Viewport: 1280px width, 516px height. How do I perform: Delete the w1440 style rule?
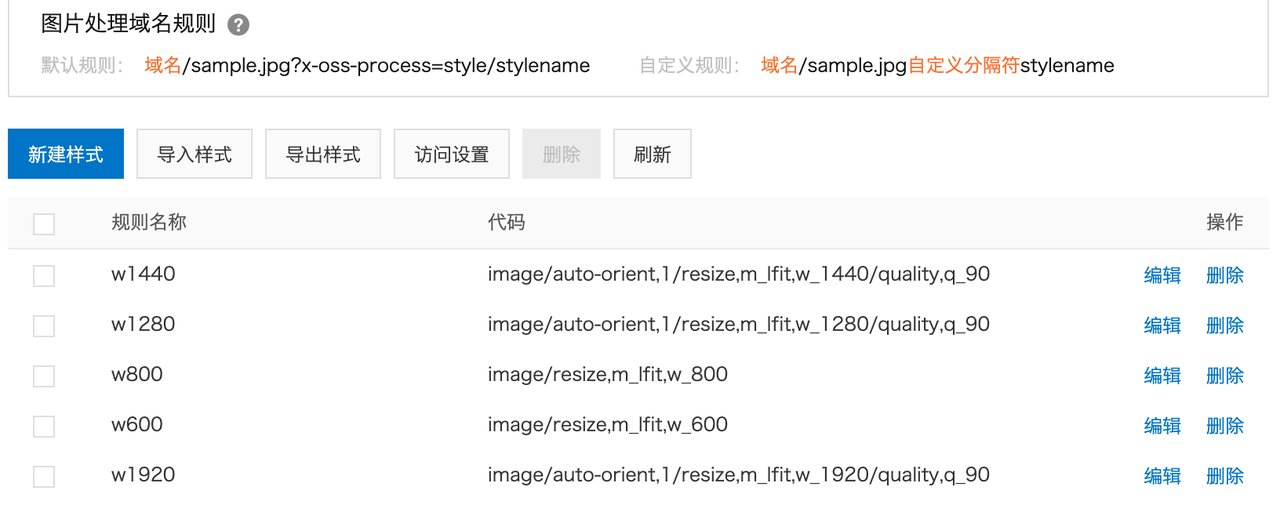[x=1225, y=275]
